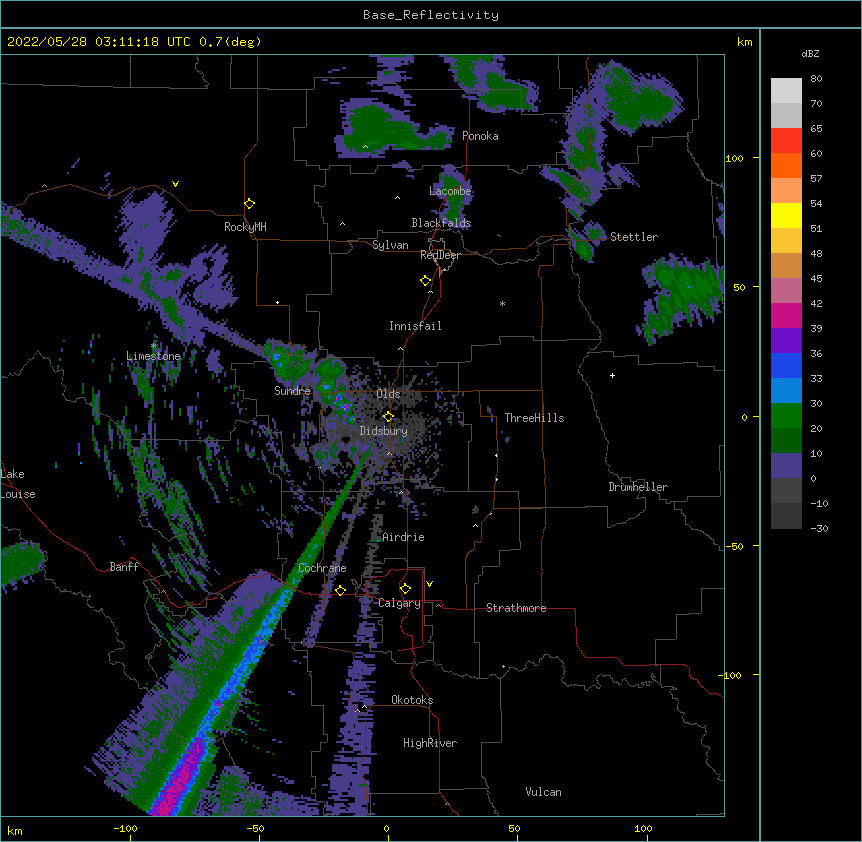Click the dBZ legend heading
Screen dimensions: 862x842
click(x=810, y=54)
